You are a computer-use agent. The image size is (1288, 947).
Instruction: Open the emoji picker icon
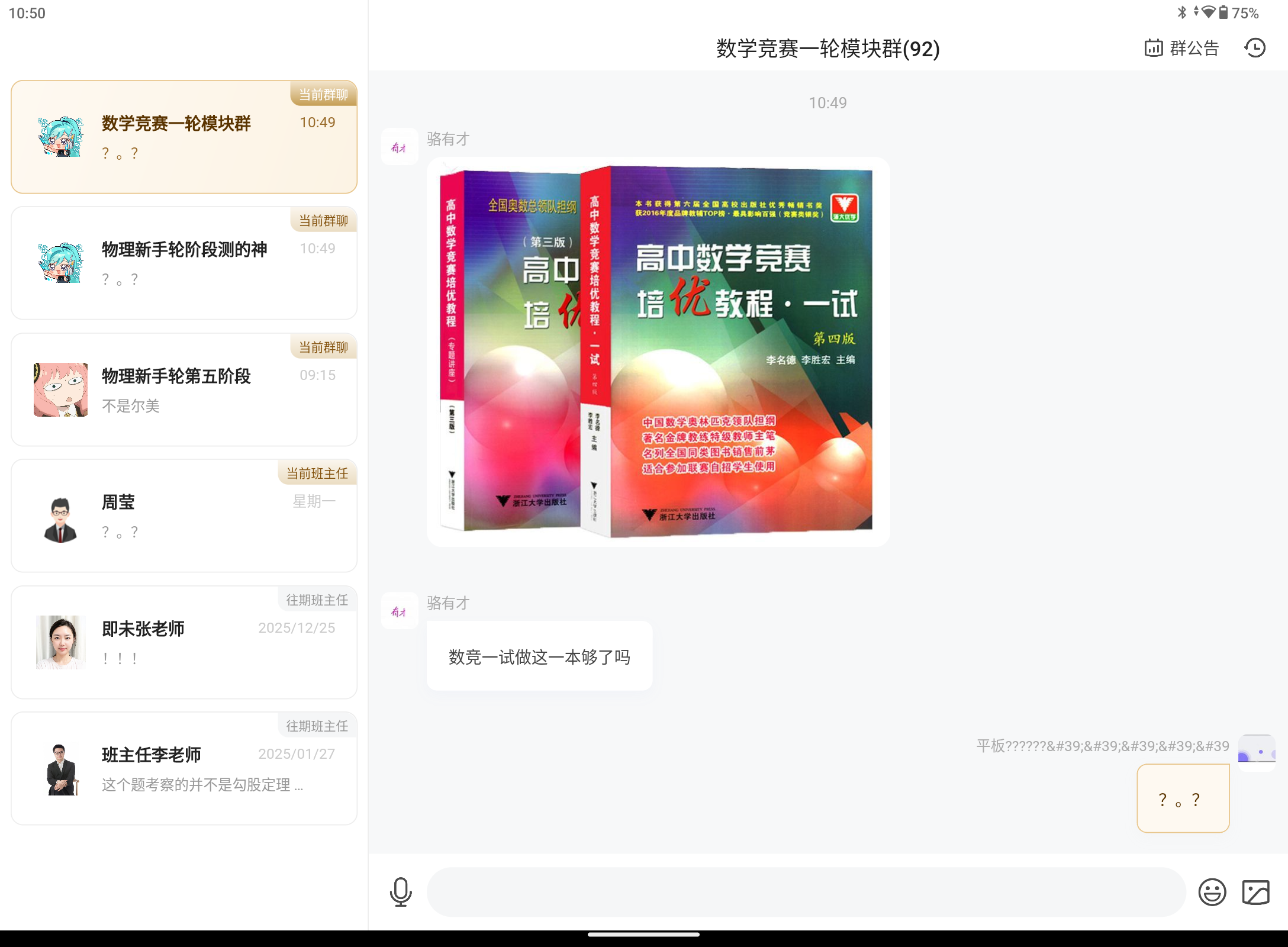[1212, 892]
